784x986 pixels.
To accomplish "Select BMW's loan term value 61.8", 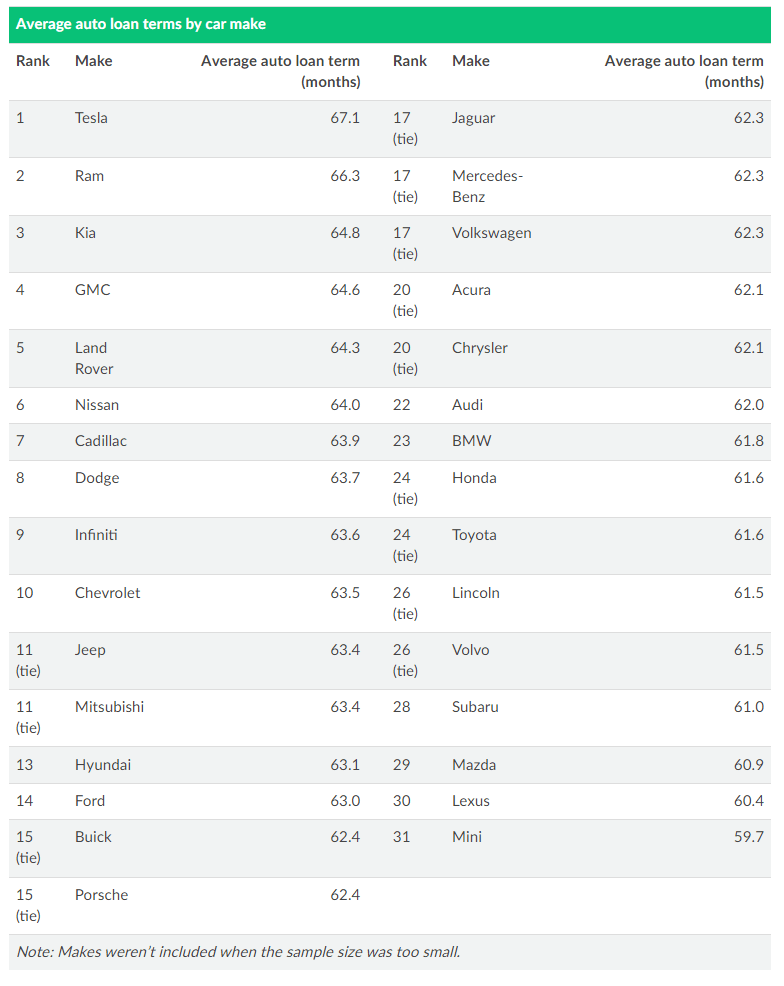I will (x=749, y=441).
